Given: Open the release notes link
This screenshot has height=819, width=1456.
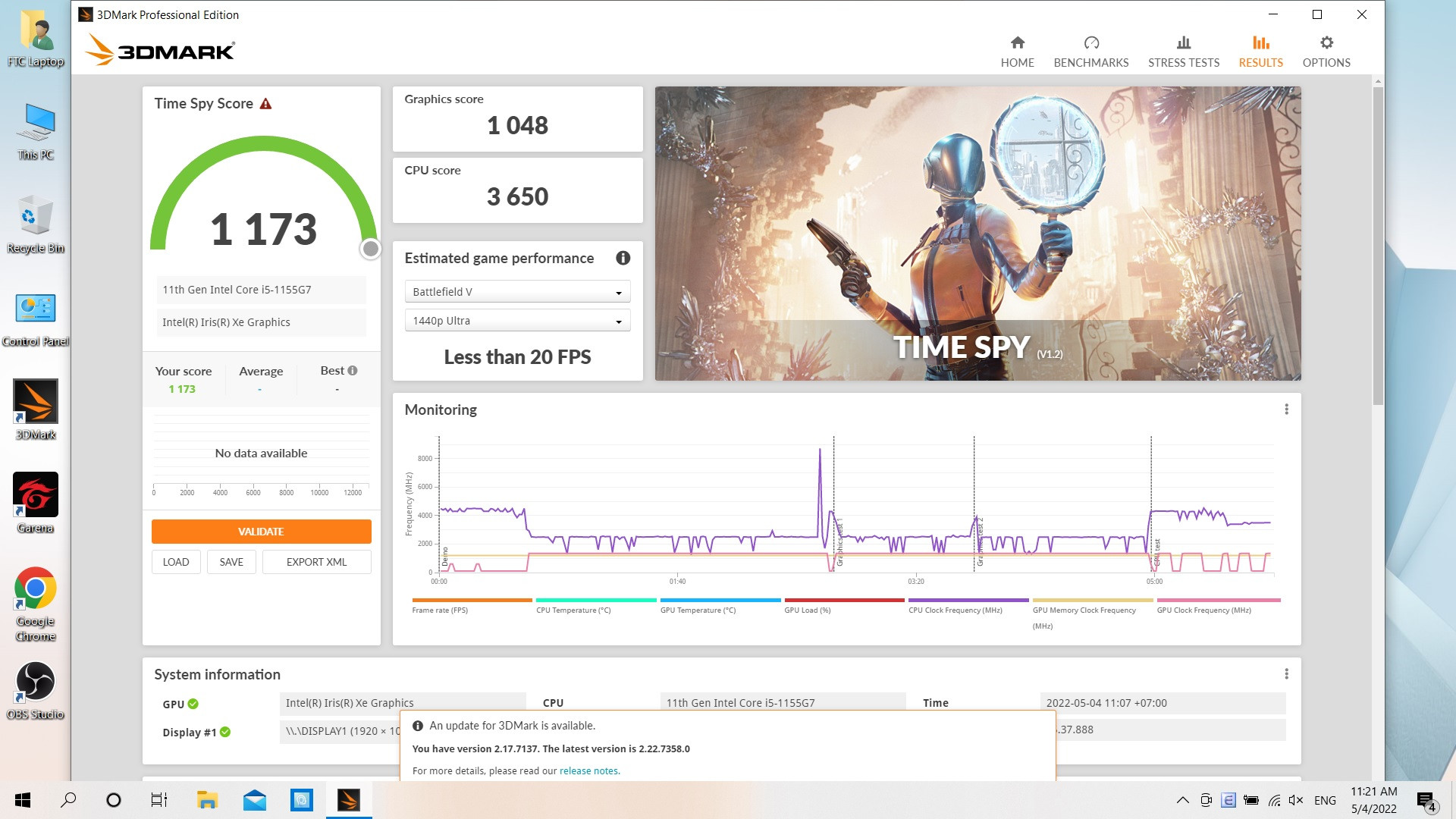Looking at the screenshot, I should tap(589, 770).
